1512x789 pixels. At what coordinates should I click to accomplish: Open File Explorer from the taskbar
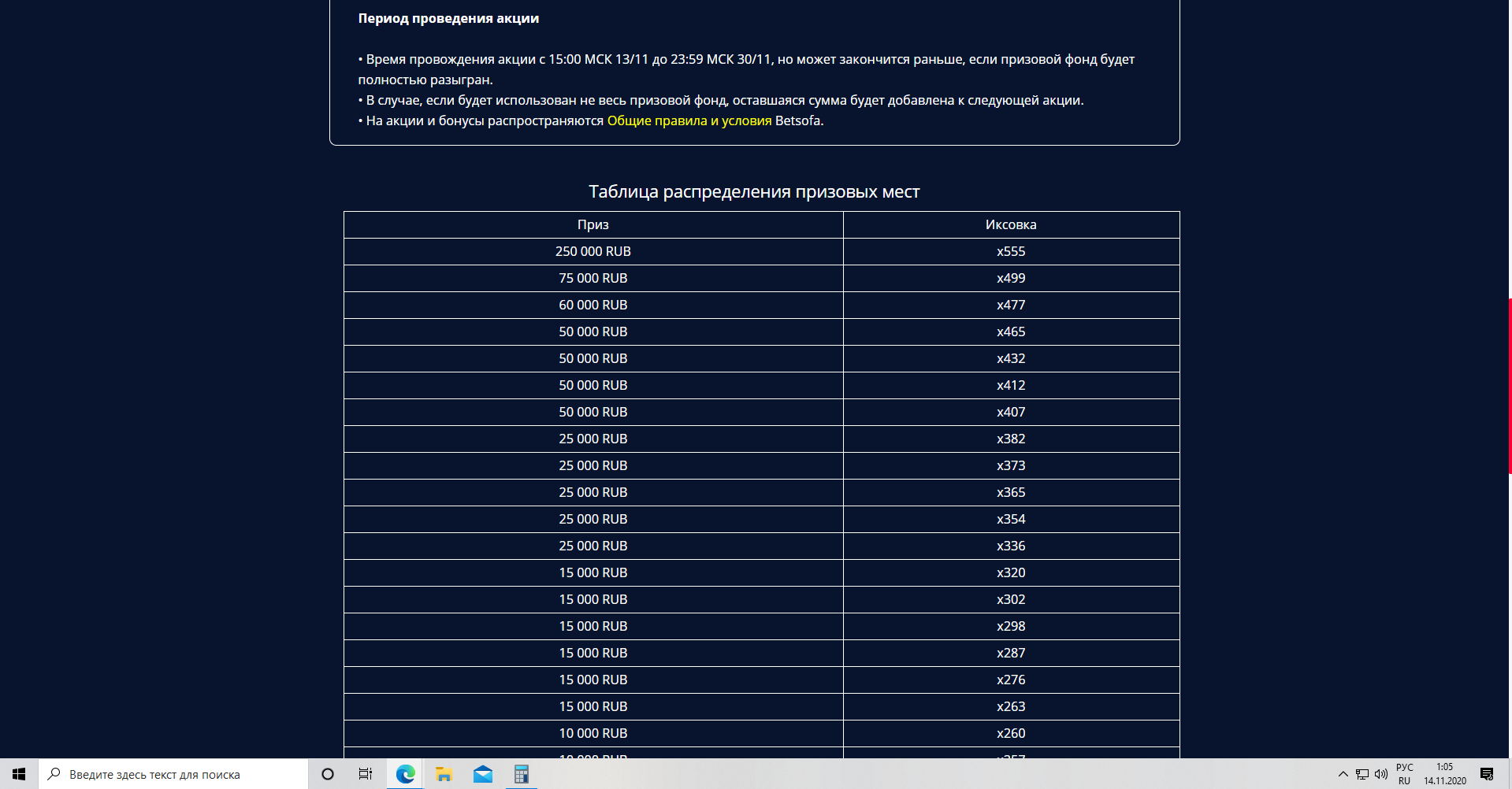point(444,774)
